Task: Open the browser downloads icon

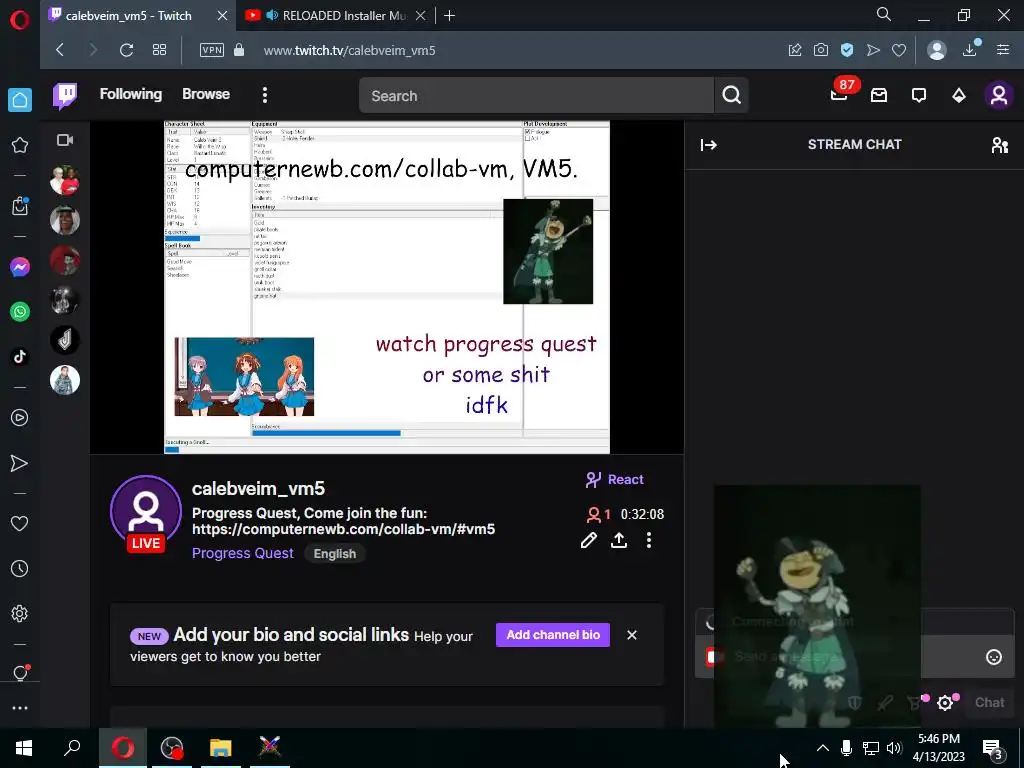Action: pyautogui.click(x=970, y=50)
